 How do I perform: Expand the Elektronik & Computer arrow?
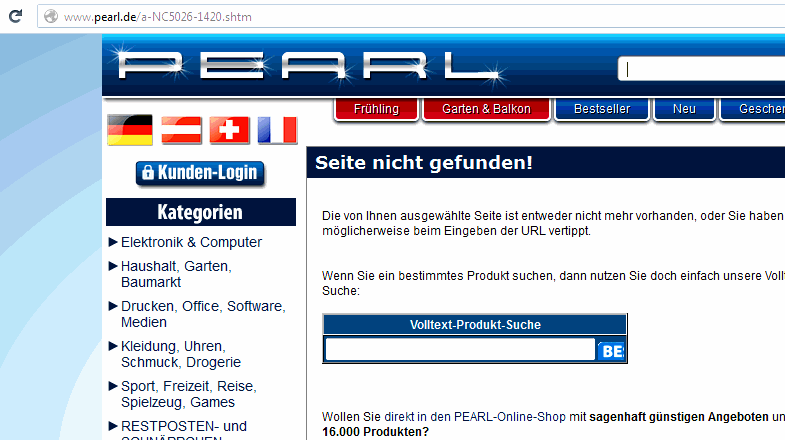(113, 242)
